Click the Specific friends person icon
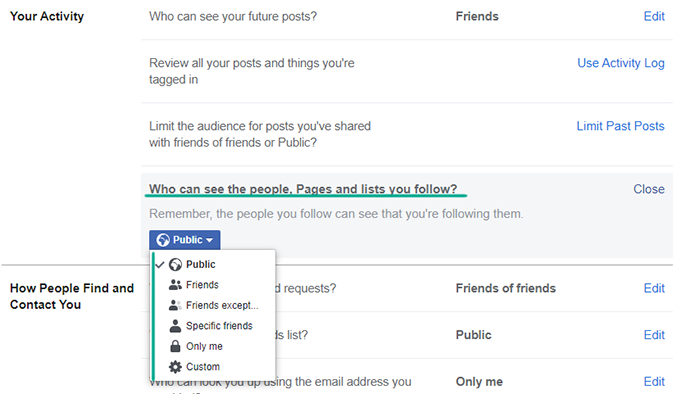This screenshot has width=677, height=394. [x=175, y=326]
